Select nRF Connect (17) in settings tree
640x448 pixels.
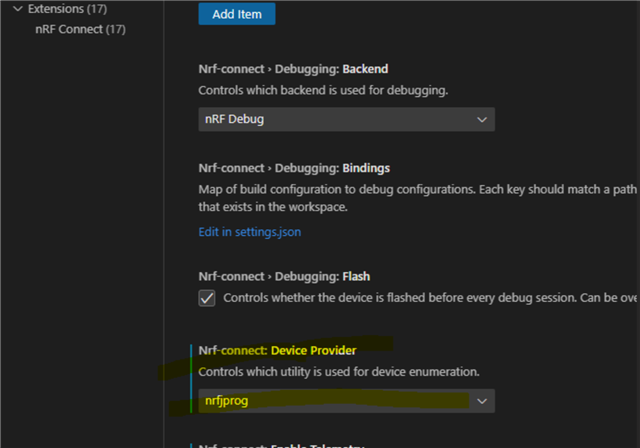tap(80, 29)
